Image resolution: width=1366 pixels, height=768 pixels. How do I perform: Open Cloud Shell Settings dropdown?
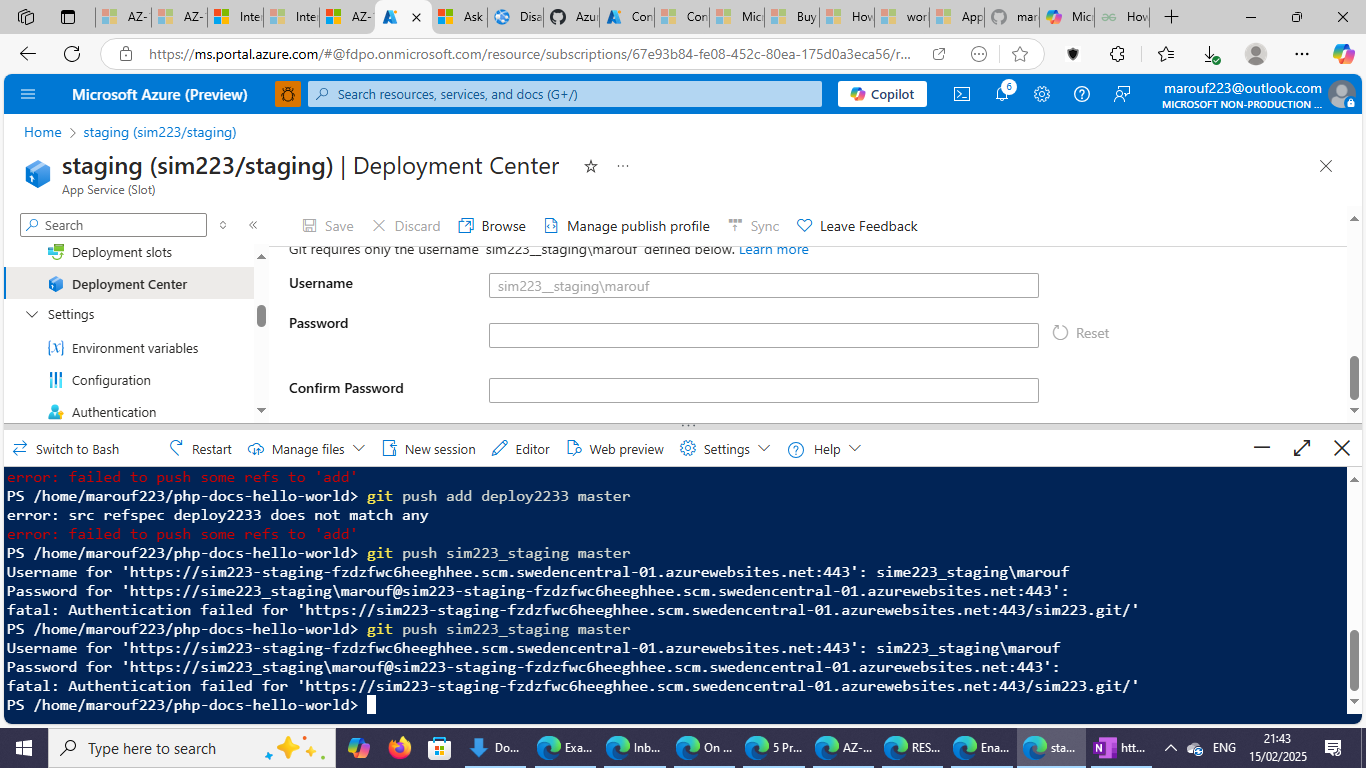[x=725, y=449]
